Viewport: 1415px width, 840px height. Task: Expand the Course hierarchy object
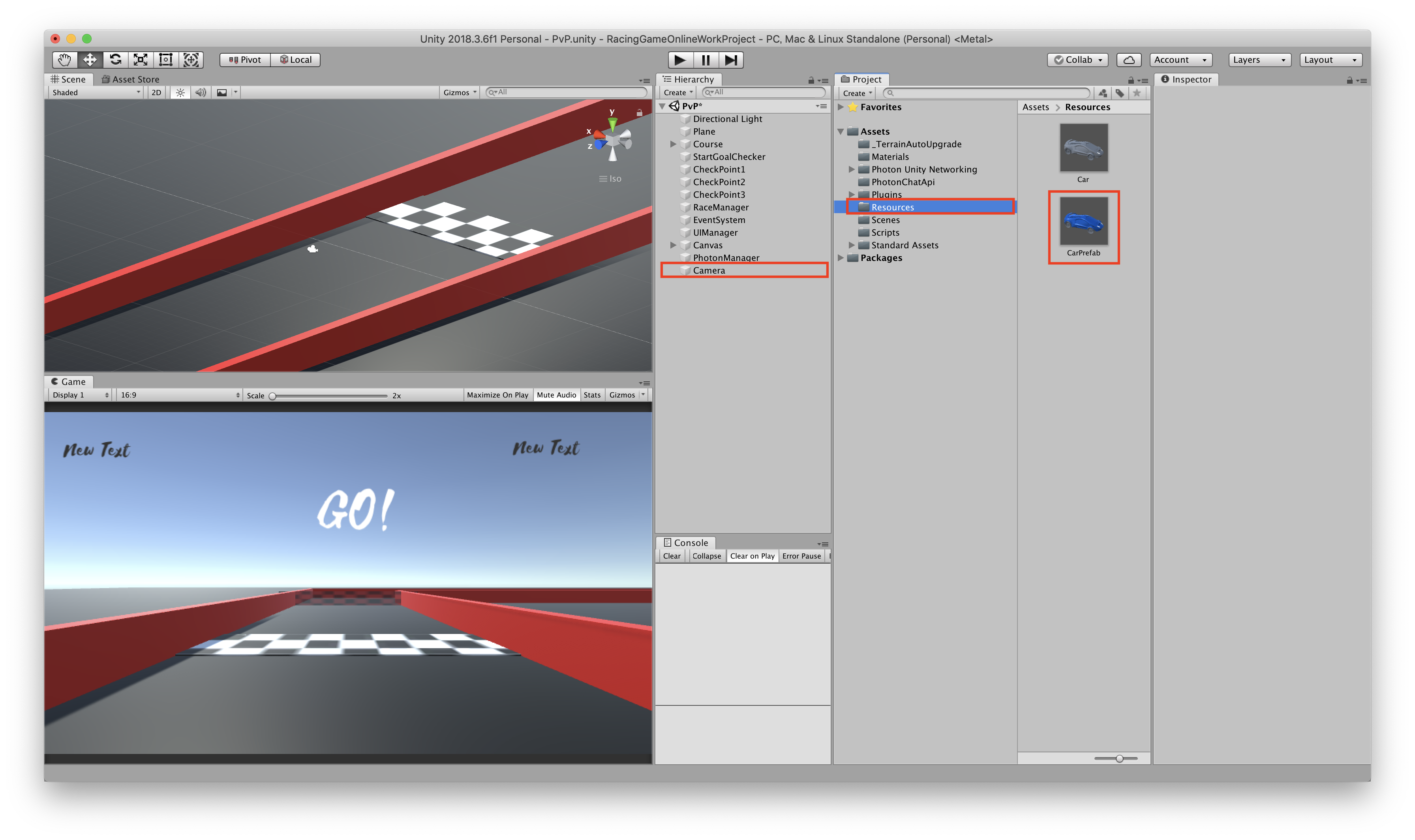673,144
